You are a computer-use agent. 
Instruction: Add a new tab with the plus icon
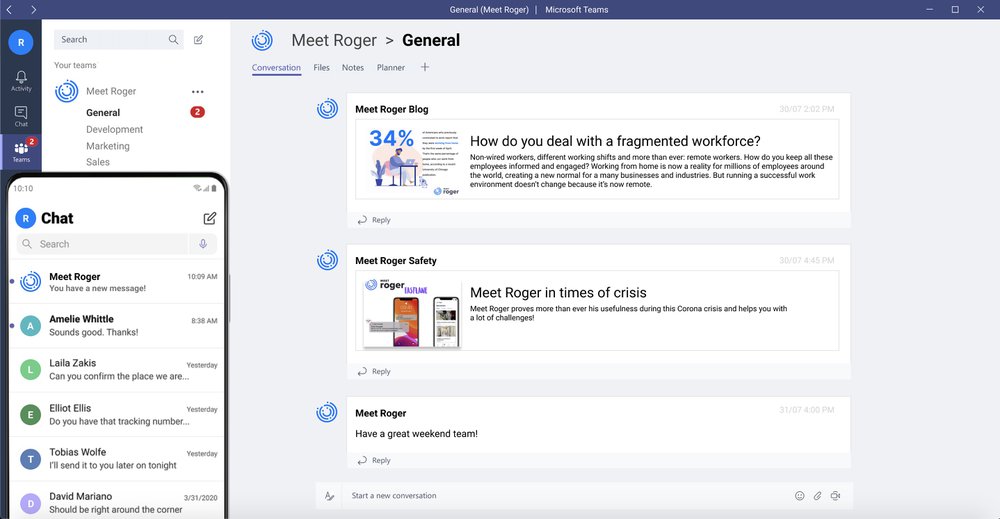pos(425,67)
